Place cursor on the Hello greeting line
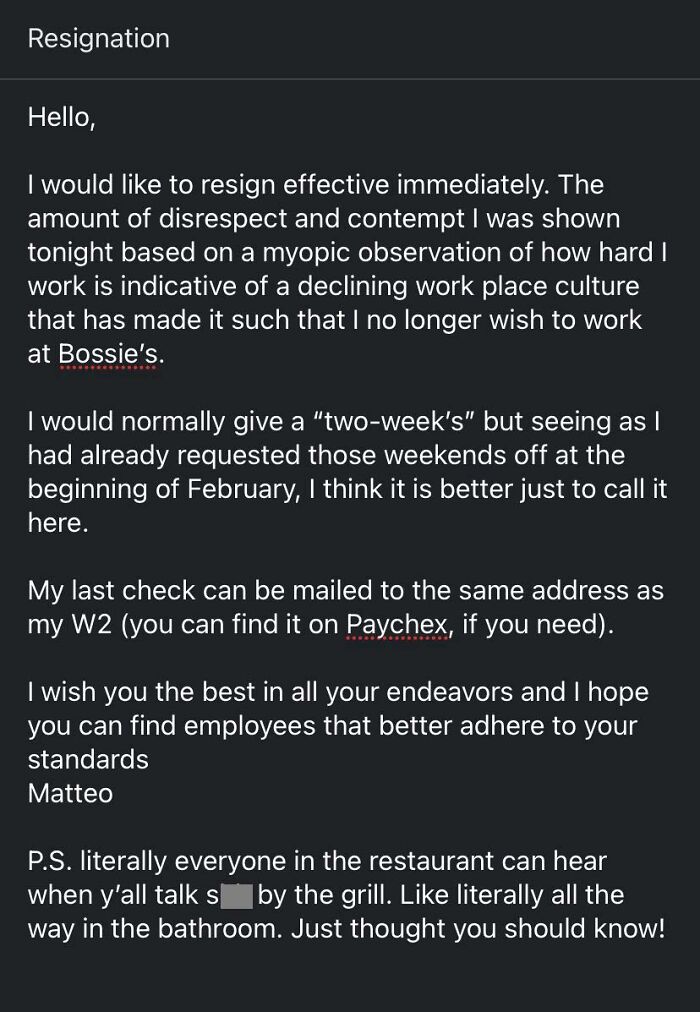The image size is (700, 1012). pyautogui.click(x=61, y=117)
